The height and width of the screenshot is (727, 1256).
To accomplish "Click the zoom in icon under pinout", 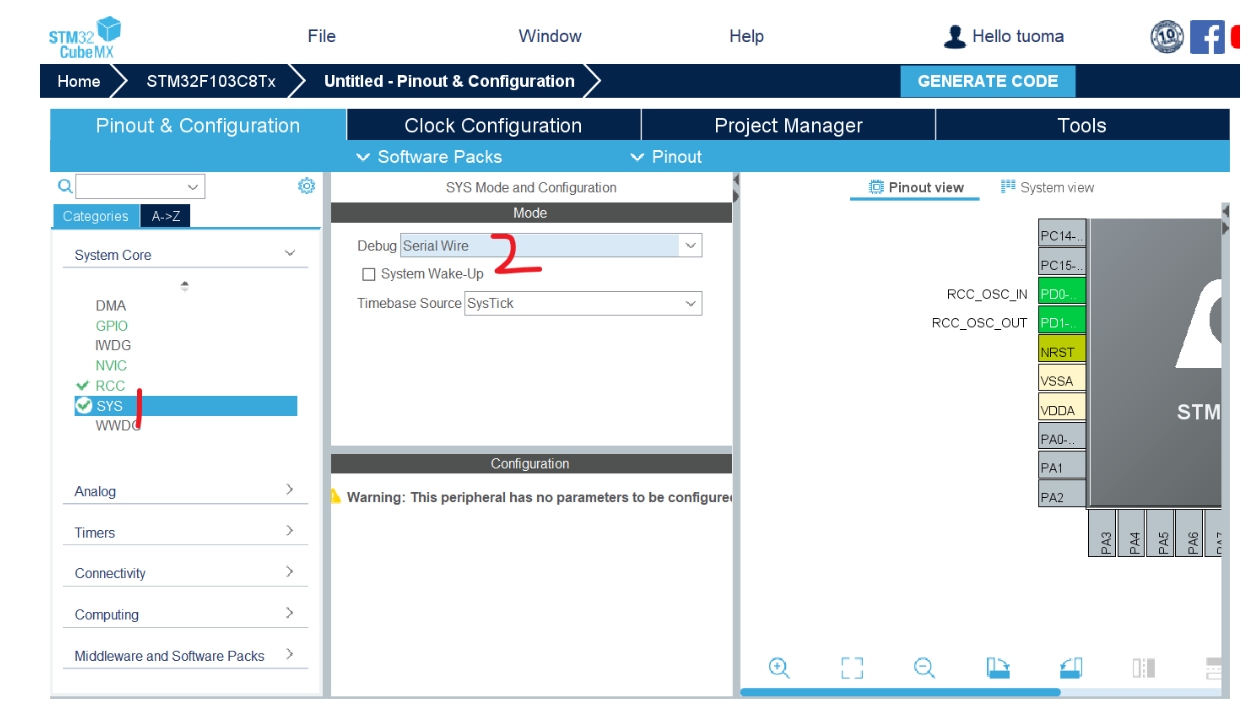I will [x=780, y=668].
